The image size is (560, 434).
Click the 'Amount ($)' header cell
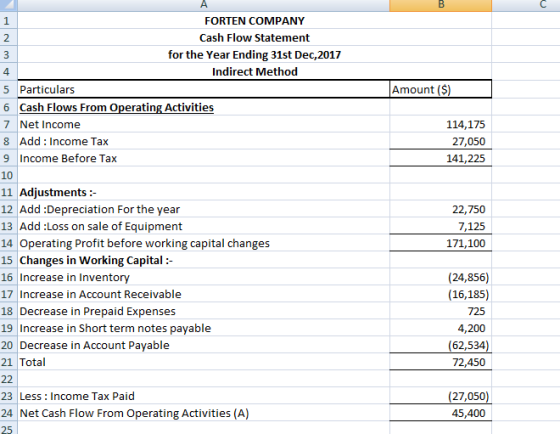pyautogui.click(x=440, y=89)
